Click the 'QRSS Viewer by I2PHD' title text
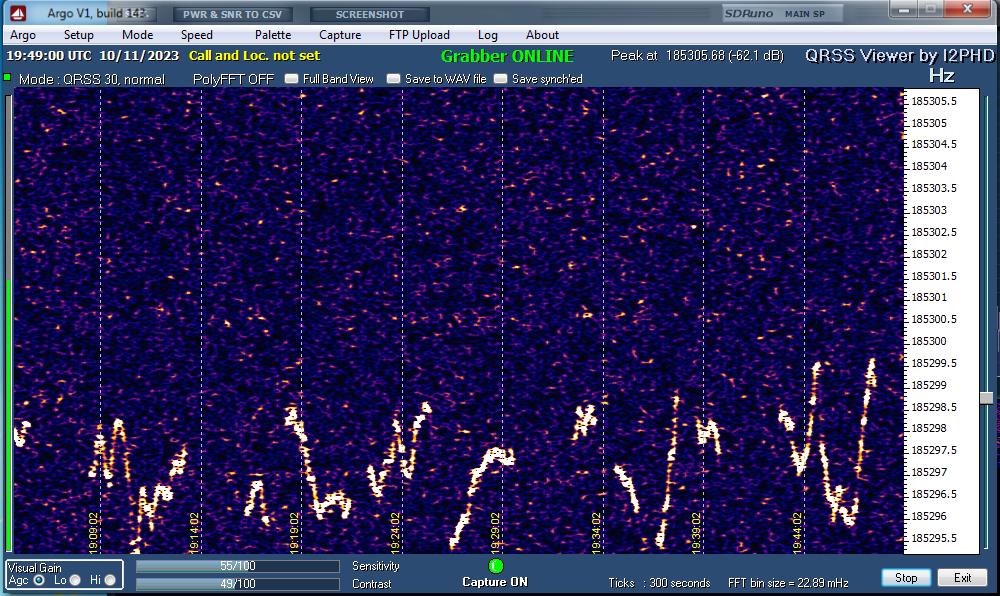The image size is (1000, 596). 899,56
